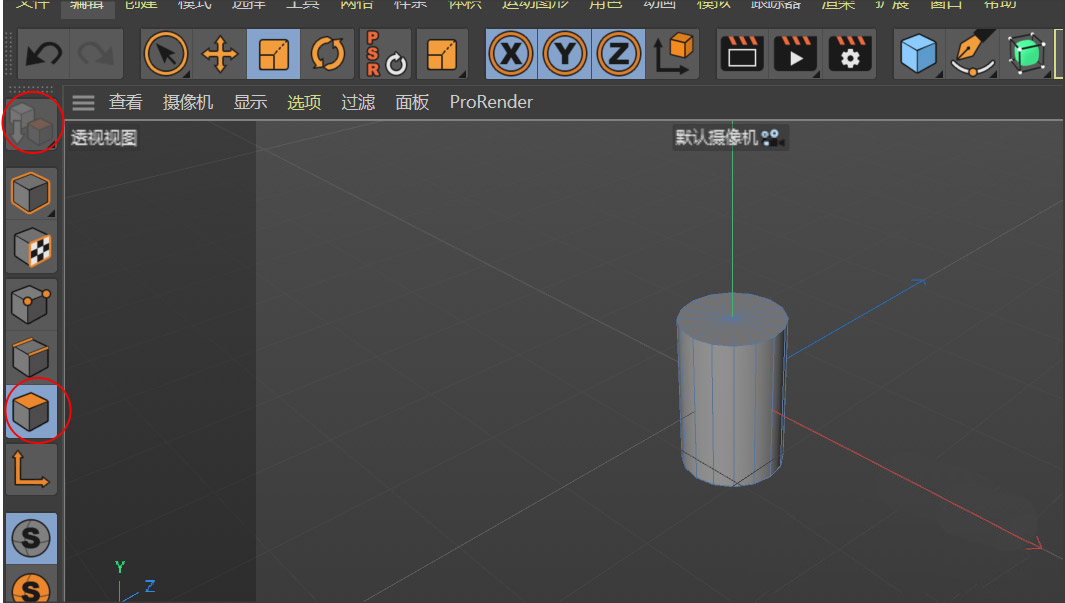
Task: Expand the spline pen tool flyout
Action: click(971, 56)
